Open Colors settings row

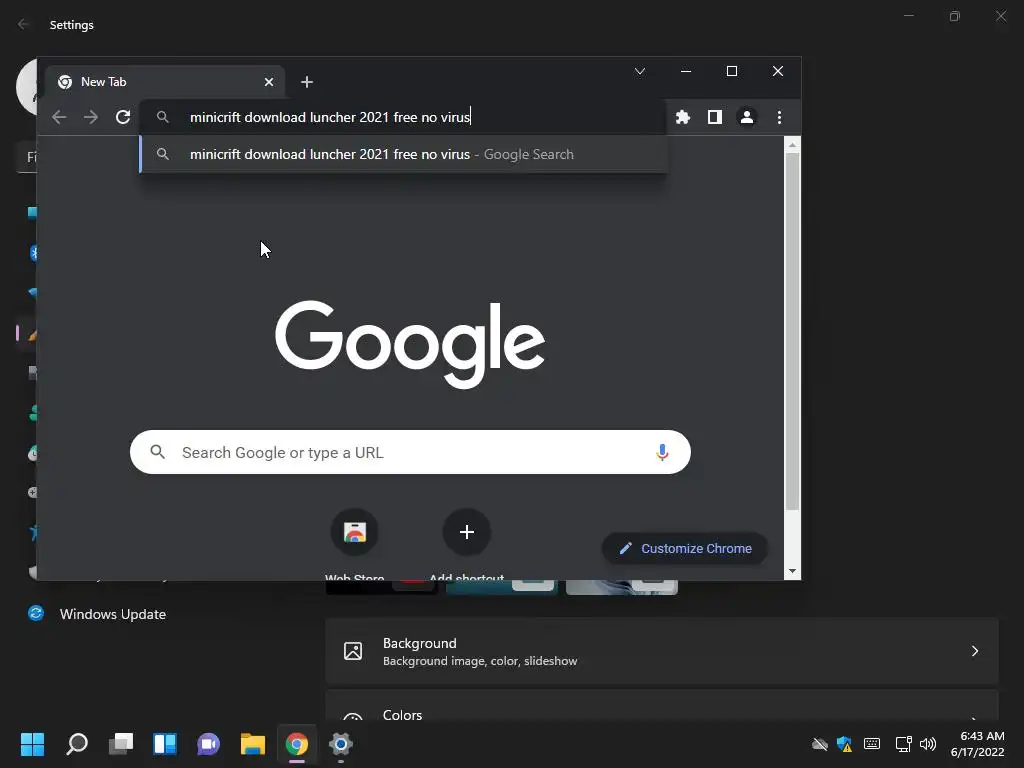coord(662,706)
